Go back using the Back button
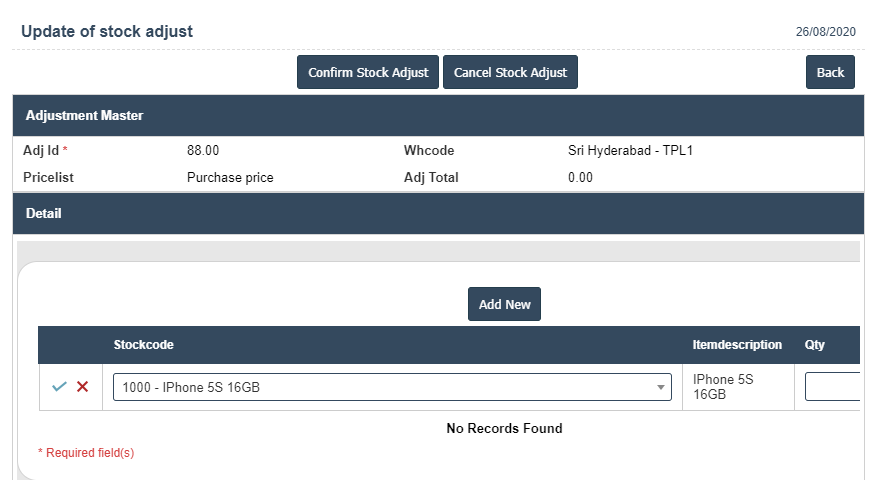876x480 pixels. 830,72
